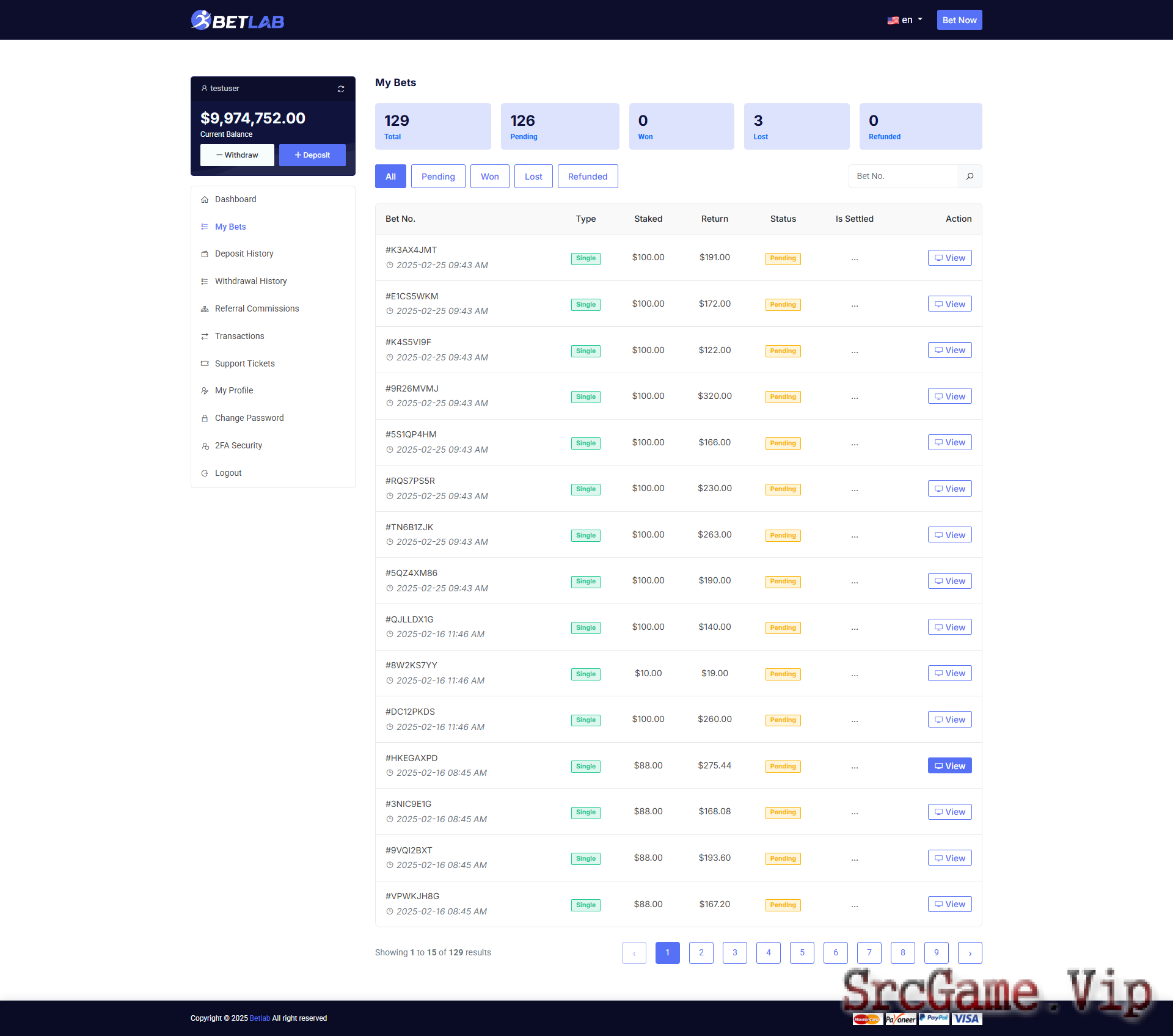Open the en language dropdown

click(x=905, y=20)
